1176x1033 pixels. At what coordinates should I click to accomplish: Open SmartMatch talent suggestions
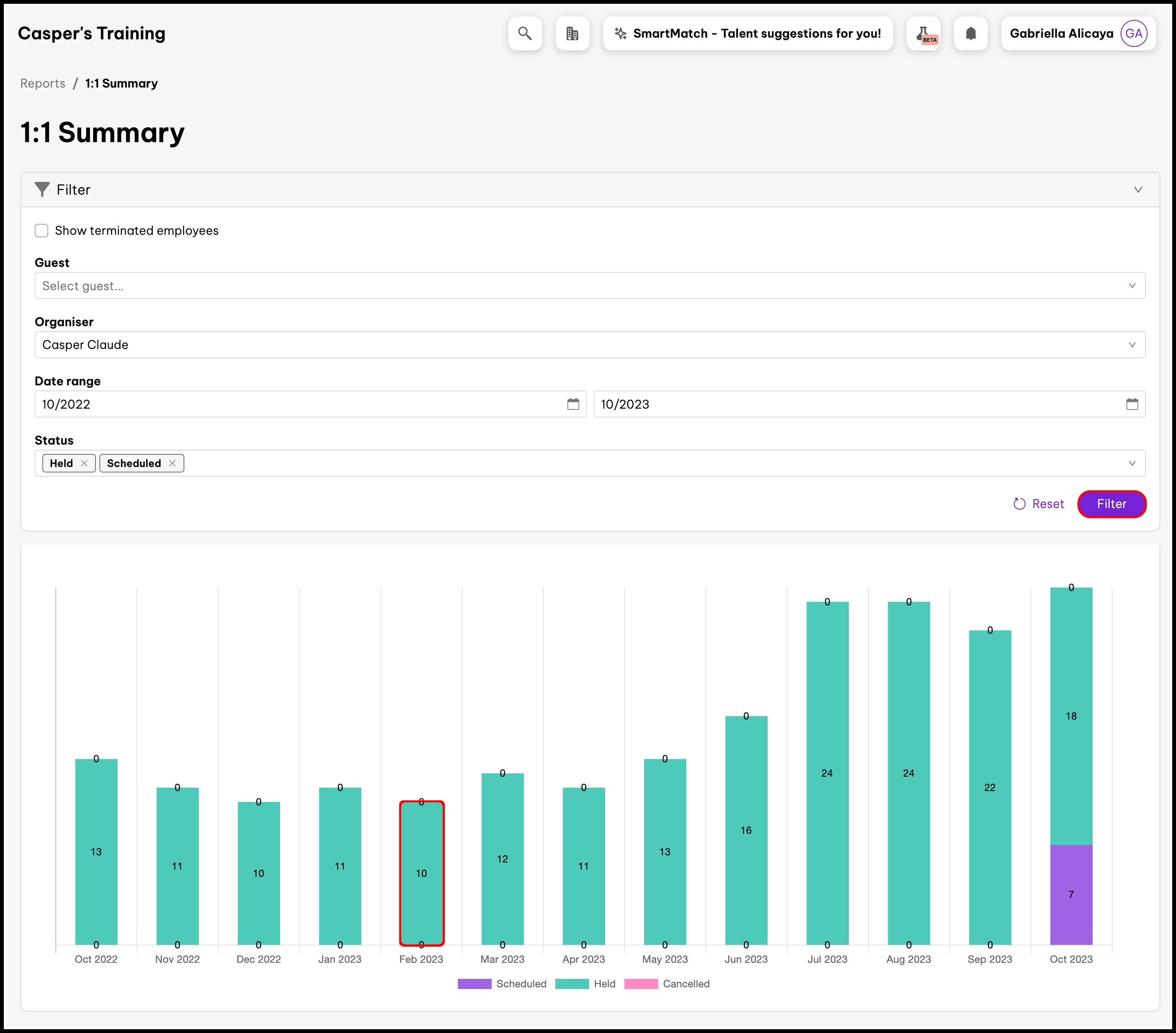coord(747,33)
